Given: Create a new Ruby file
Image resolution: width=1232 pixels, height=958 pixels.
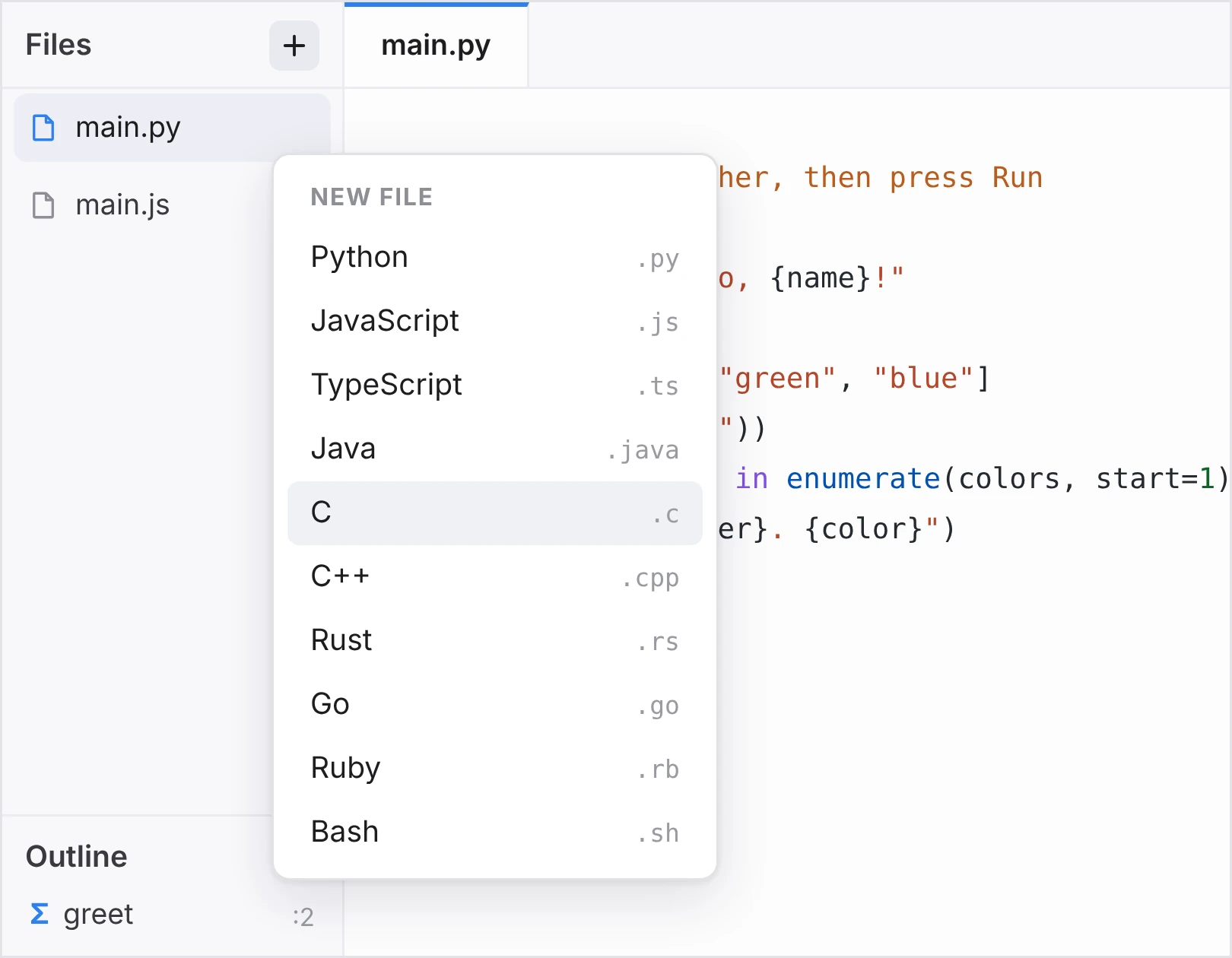Looking at the screenshot, I should 495,769.
